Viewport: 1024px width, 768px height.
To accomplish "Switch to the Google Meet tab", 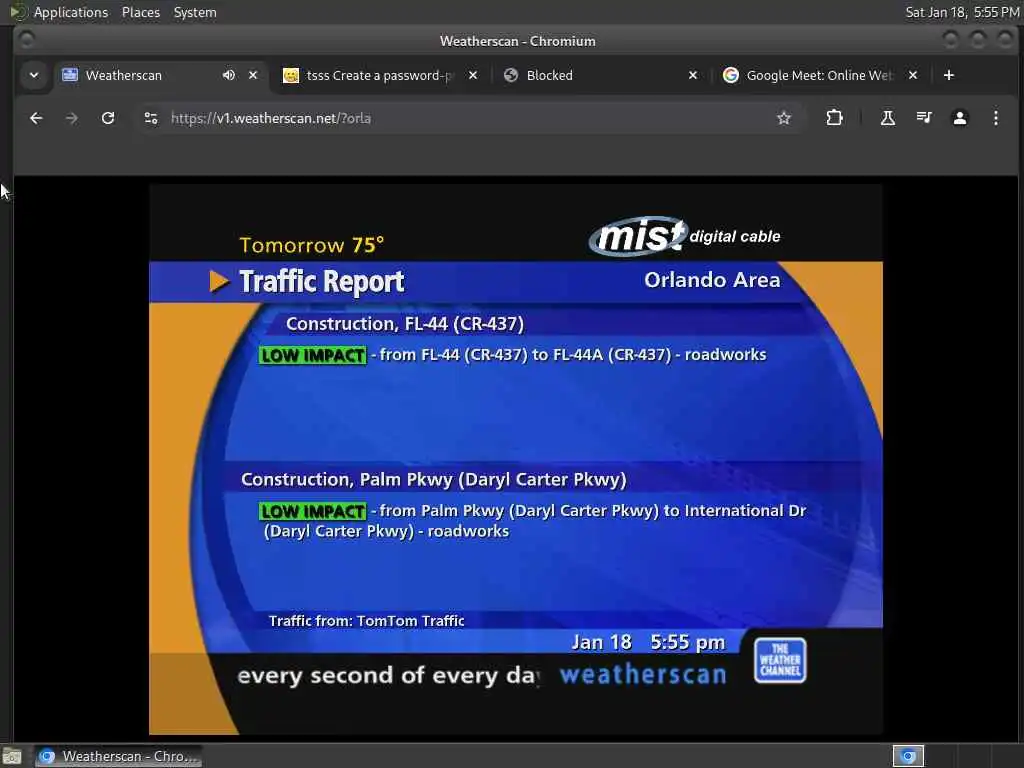I will point(819,75).
